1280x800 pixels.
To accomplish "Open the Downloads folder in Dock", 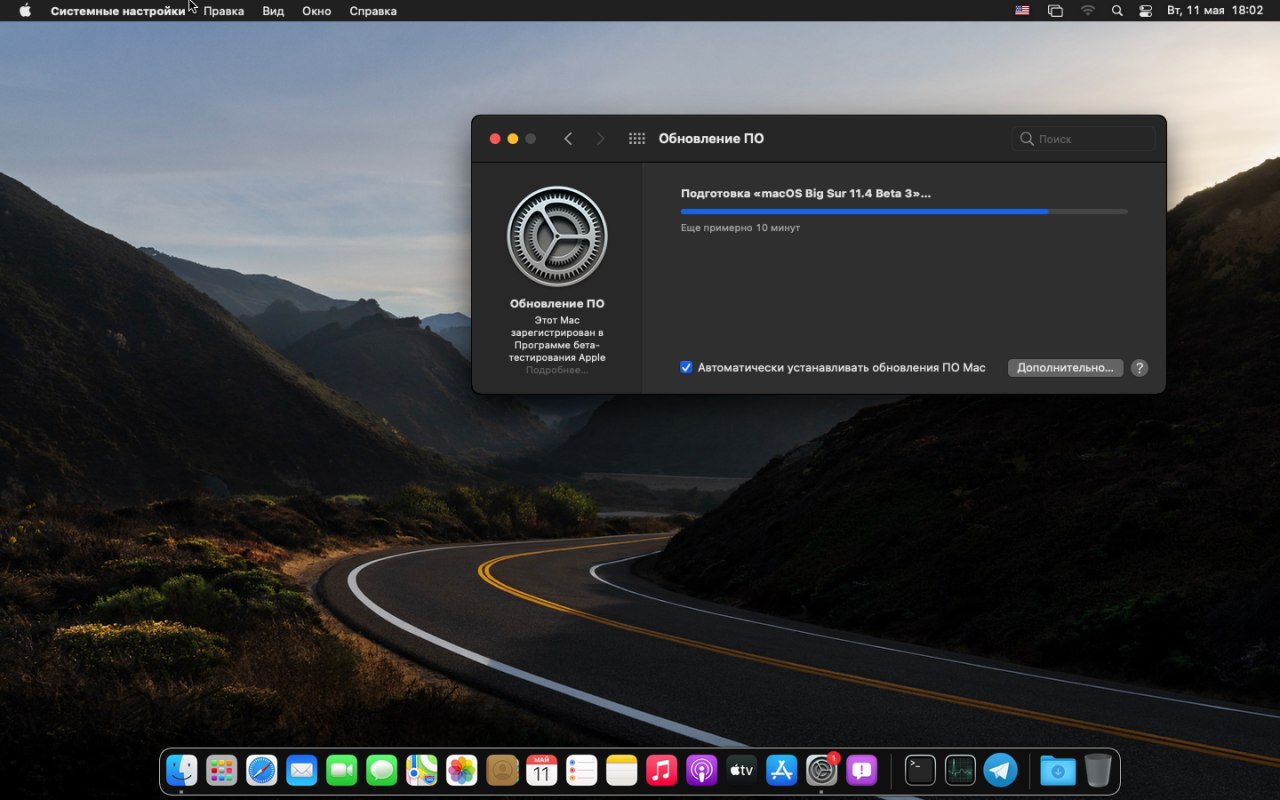I will click(1057, 770).
